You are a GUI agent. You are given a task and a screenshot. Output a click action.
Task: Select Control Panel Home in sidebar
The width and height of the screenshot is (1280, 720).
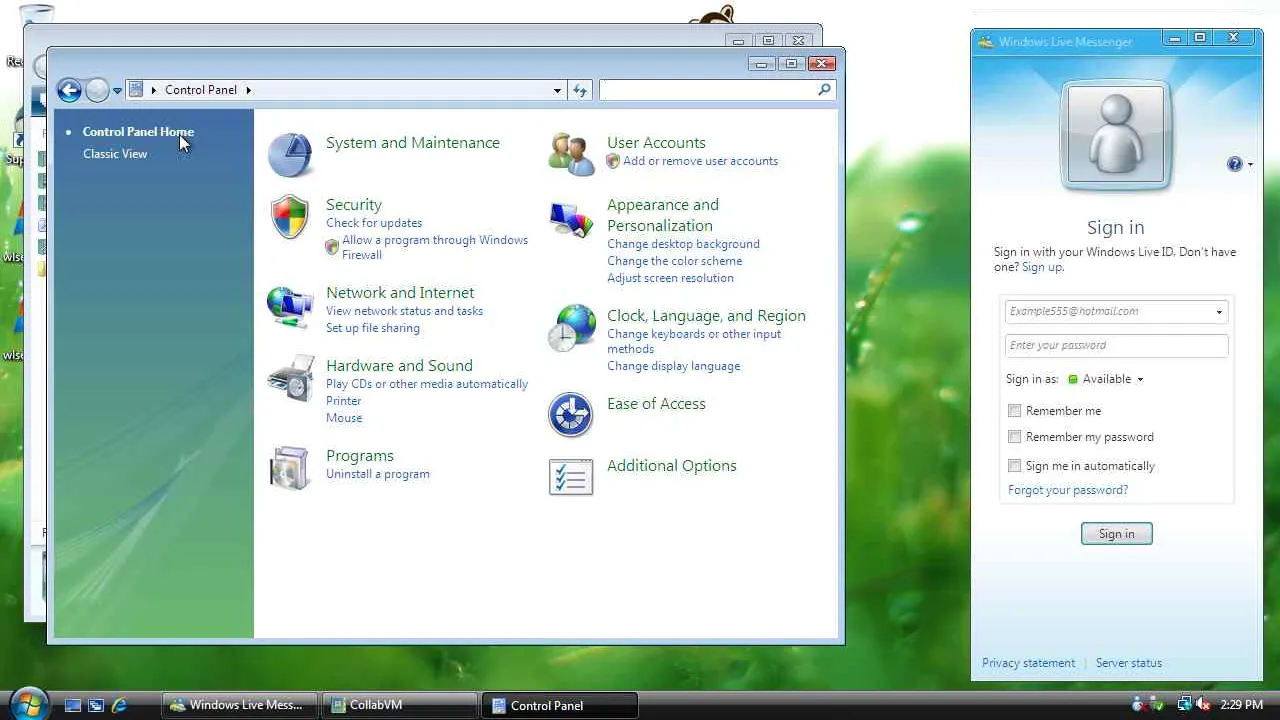[x=138, y=132]
